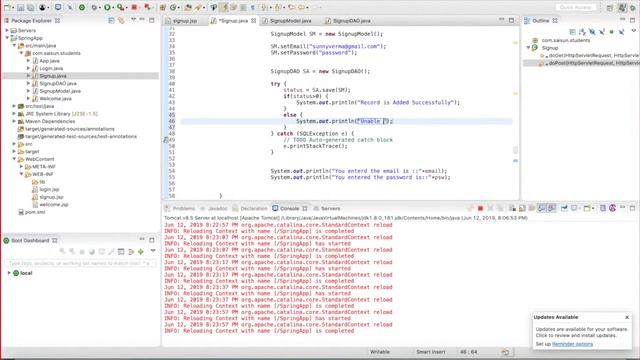This screenshot has width=640, height=360.
Task: Expand the Maven Dependencies node
Action: 14,121
